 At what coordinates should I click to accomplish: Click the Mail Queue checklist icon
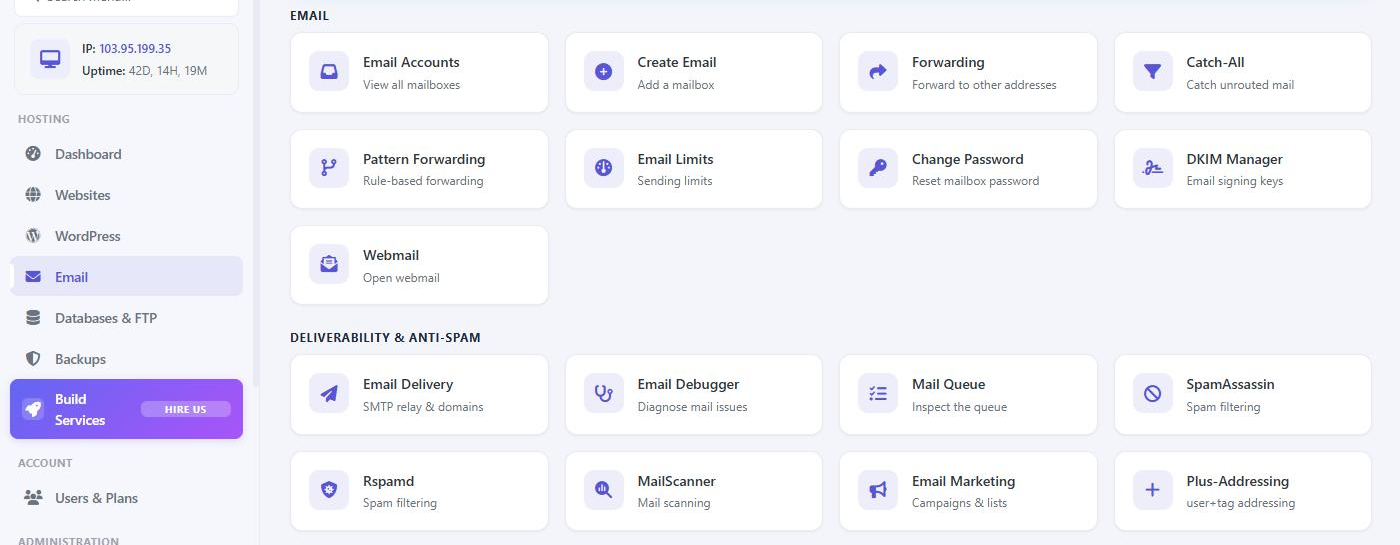click(878, 394)
